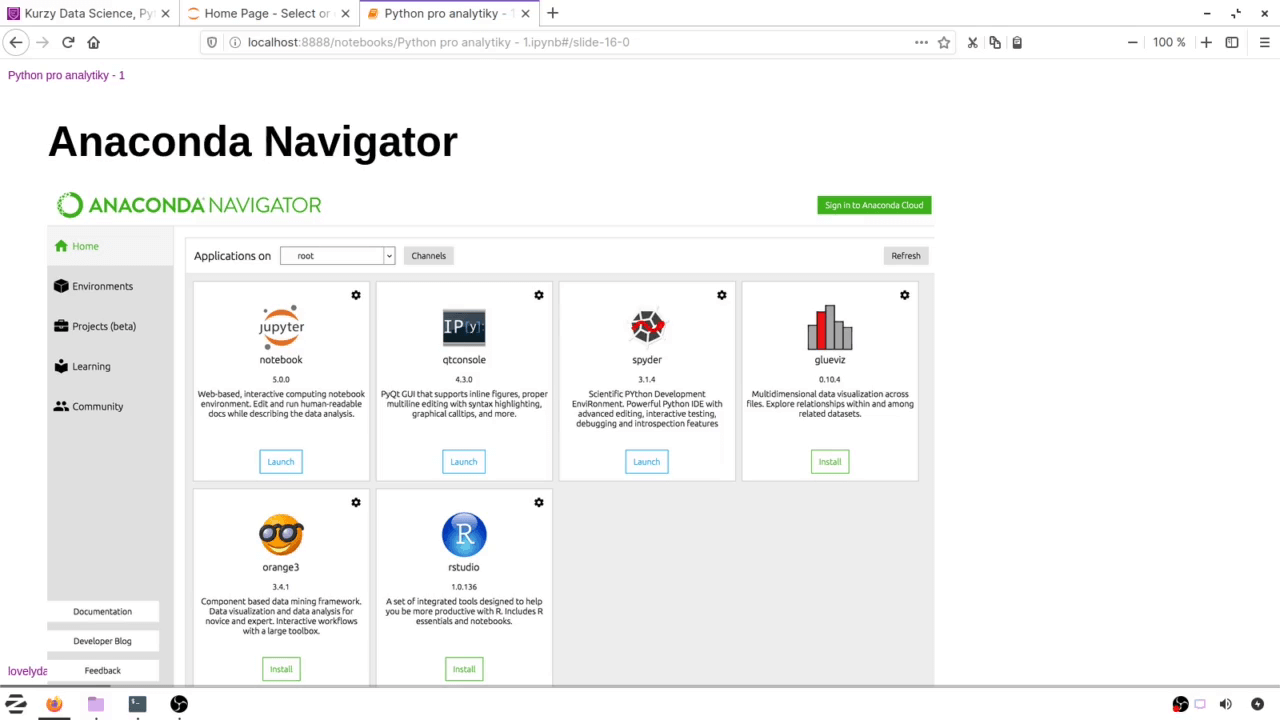
Task: Click screen display icon in system tray
Action: click(x=1201, y=704)
